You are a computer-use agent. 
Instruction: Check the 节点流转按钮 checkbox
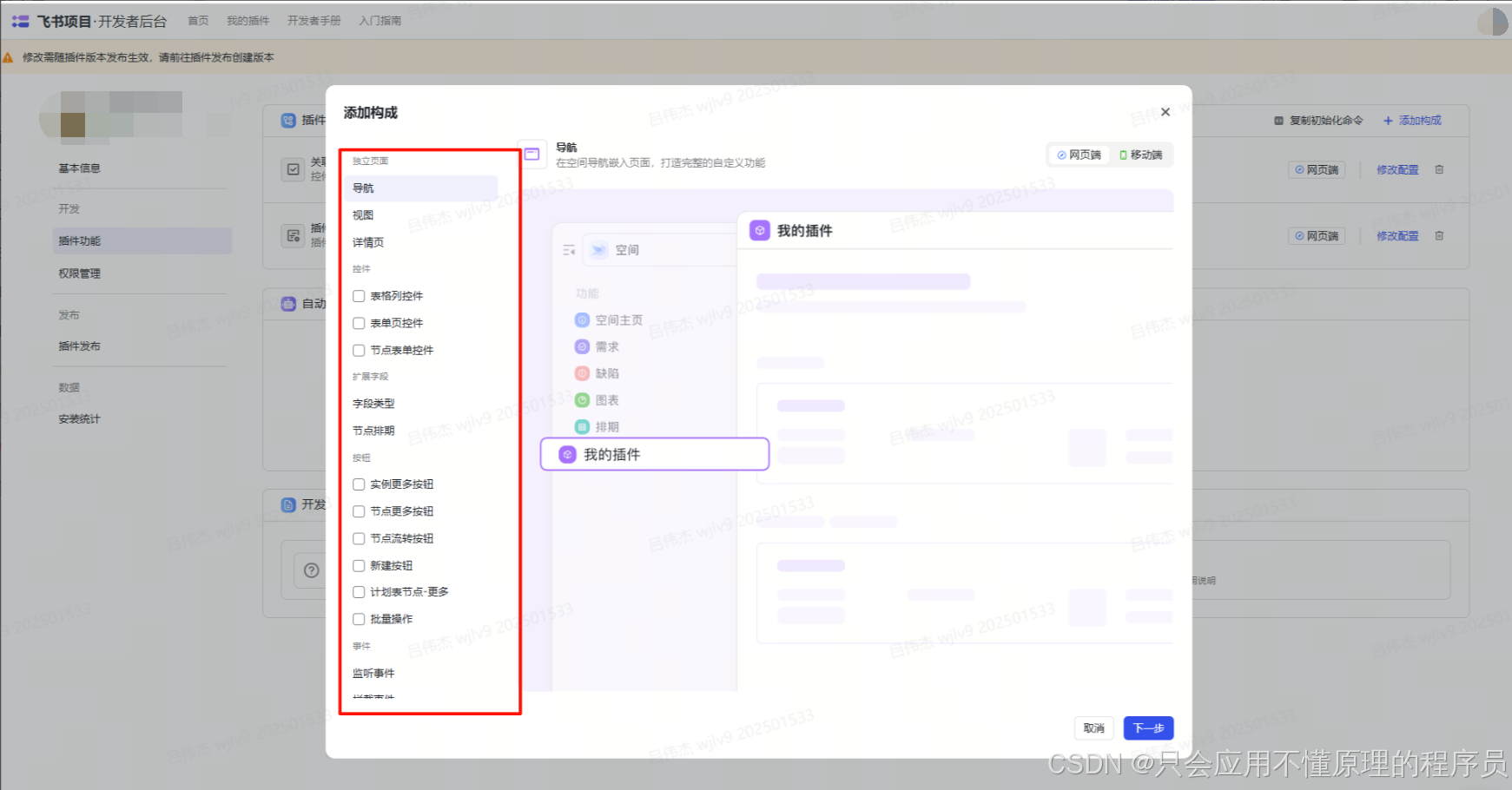tap(359, 538)
